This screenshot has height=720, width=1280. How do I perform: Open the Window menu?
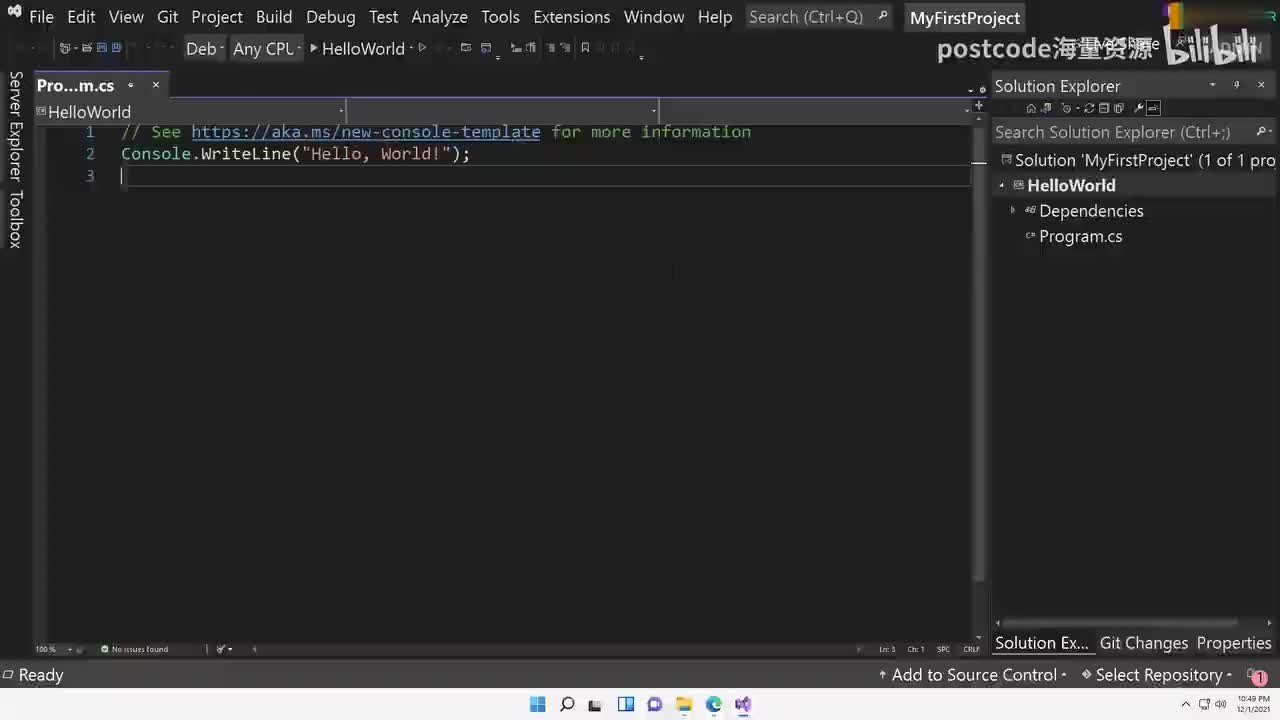tap(654, 17)
